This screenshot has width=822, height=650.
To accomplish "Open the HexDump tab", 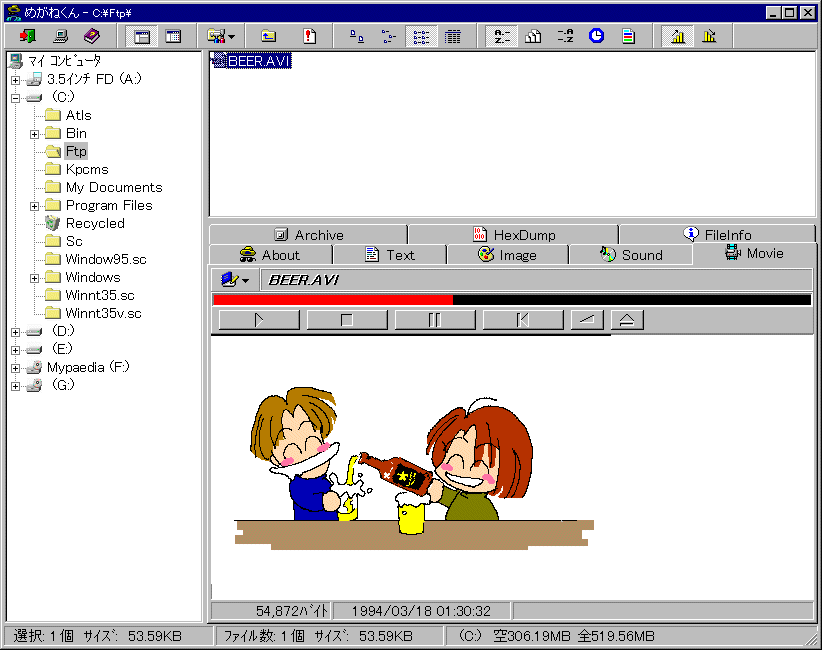I will [x=514, y=234].
